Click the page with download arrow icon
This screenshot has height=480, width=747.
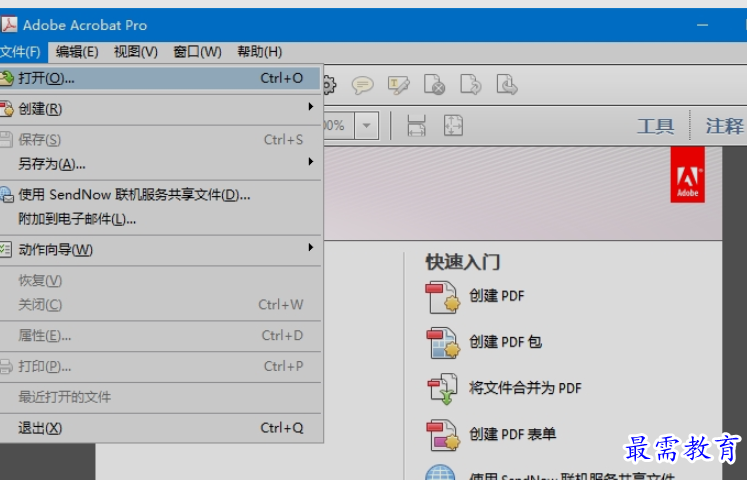(507, 84)
